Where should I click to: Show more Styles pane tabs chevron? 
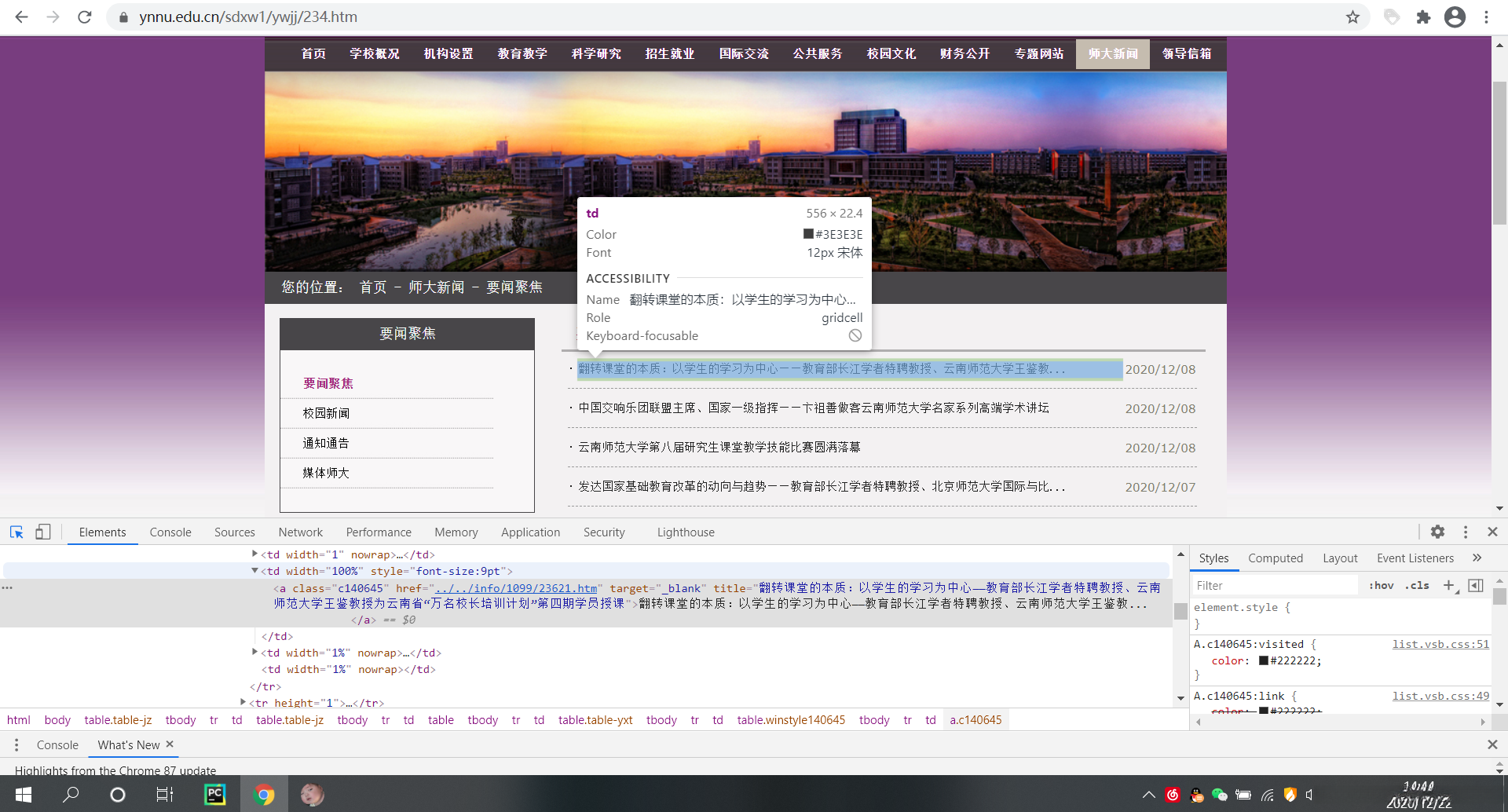1477,558
